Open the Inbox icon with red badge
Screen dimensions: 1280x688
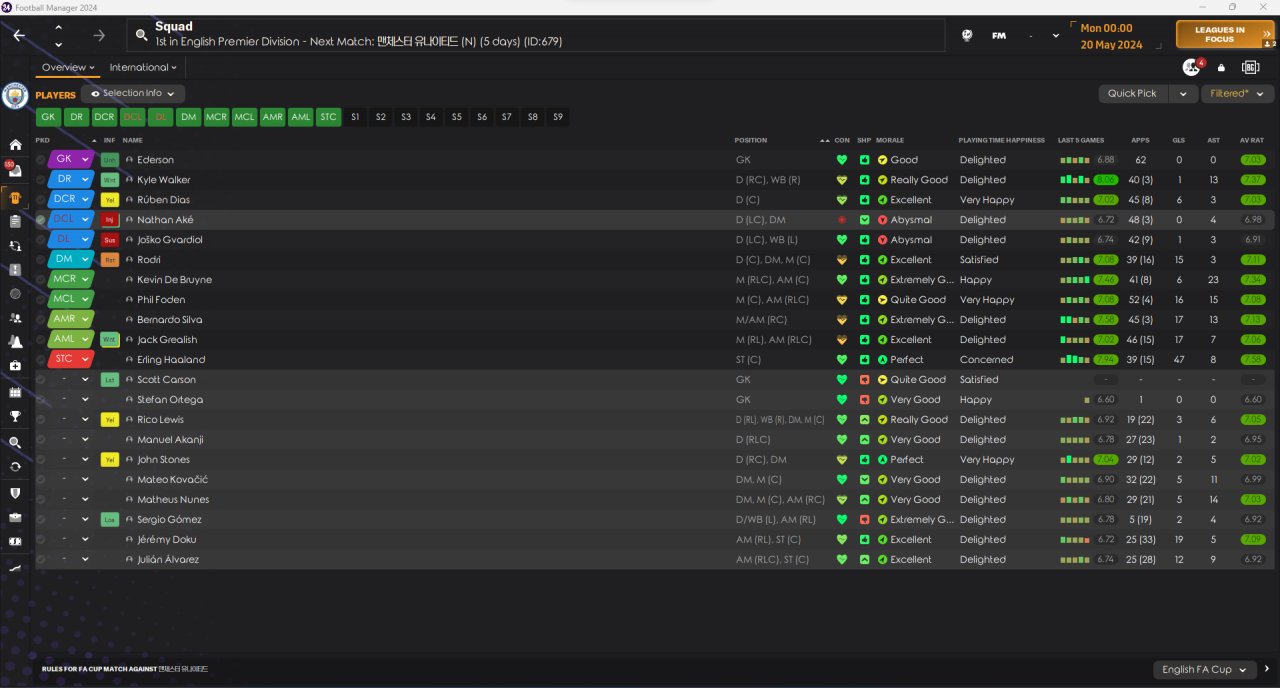coord(15,170)
